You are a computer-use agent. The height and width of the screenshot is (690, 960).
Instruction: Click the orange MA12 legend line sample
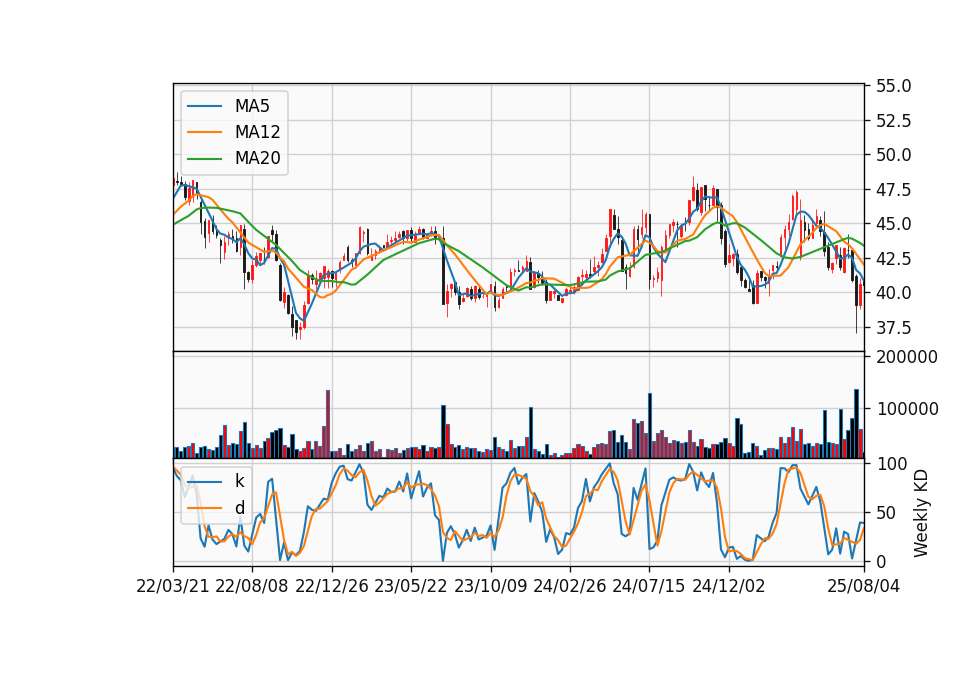click(x=204, y=132)
